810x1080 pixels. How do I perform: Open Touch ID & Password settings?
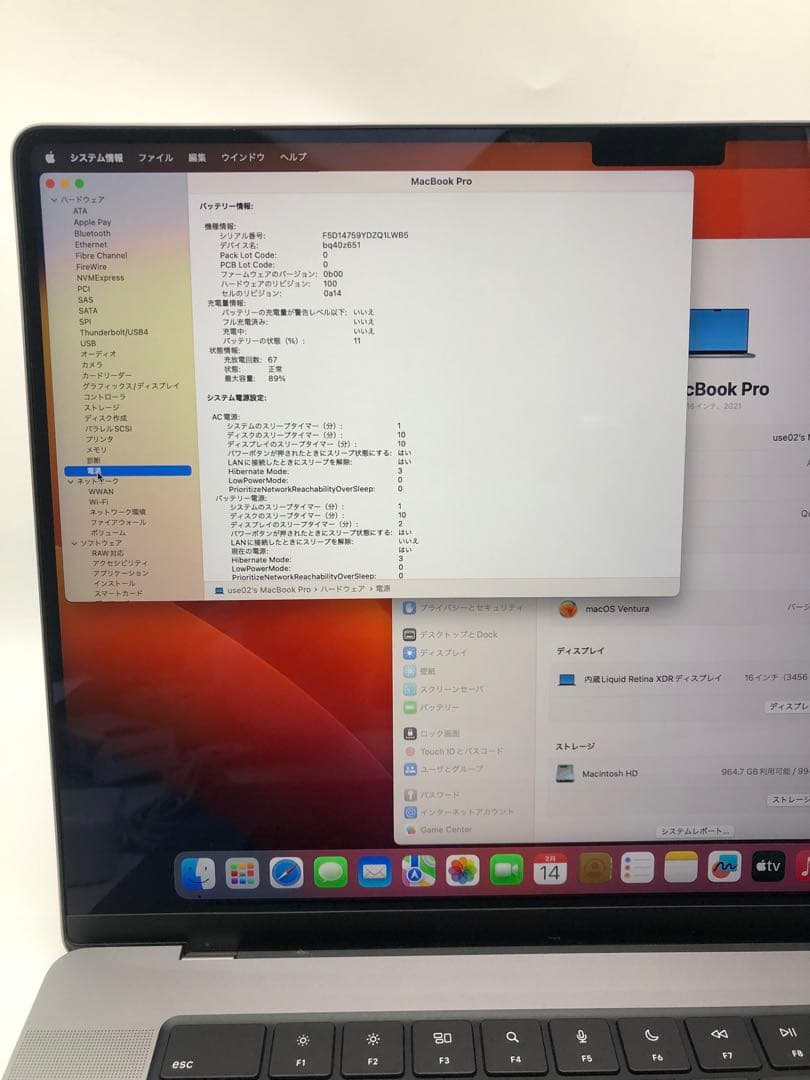[x=453, y=751]
